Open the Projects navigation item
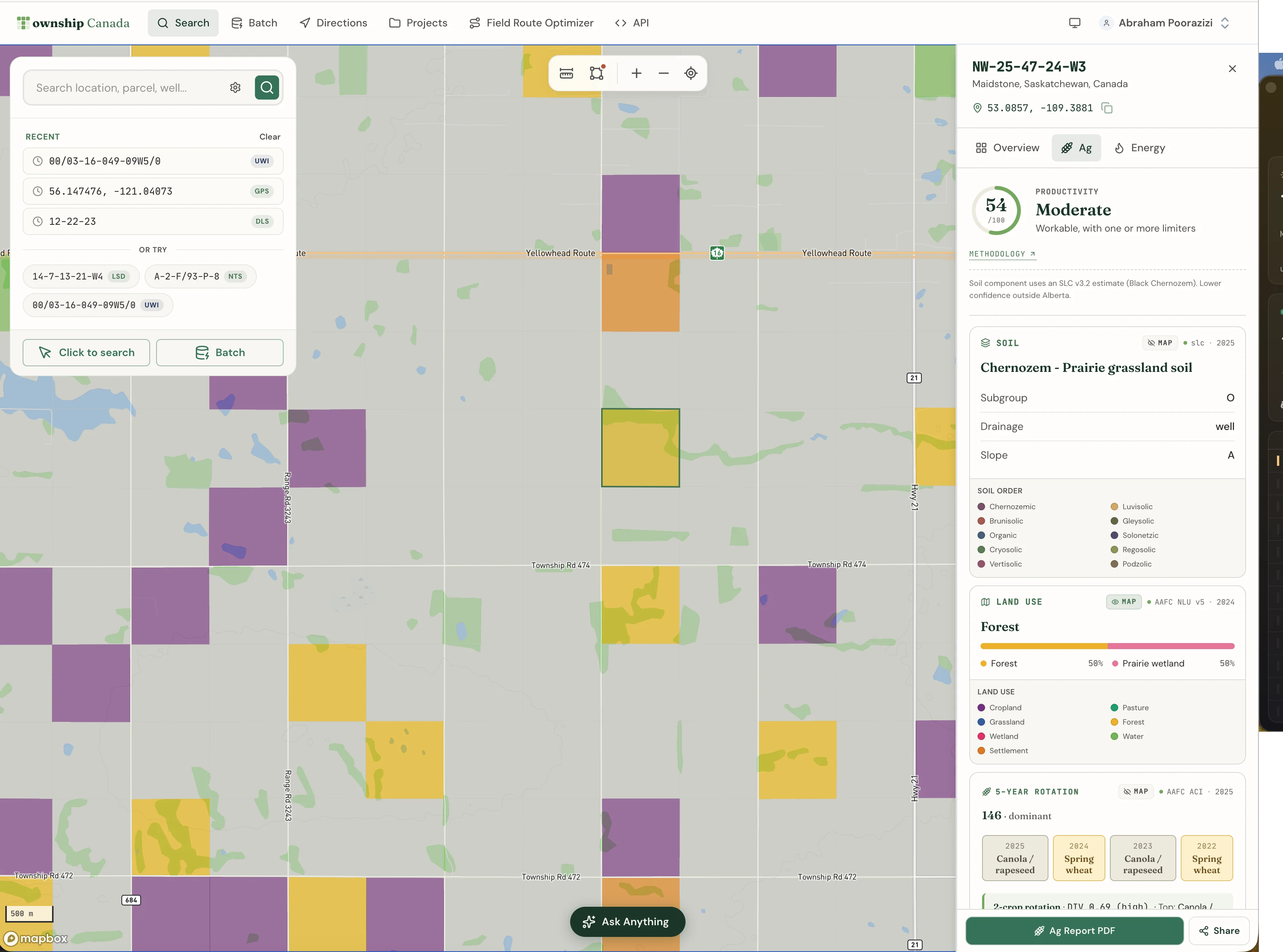This screenshot has height=952, width=1283. pos(418,23)
